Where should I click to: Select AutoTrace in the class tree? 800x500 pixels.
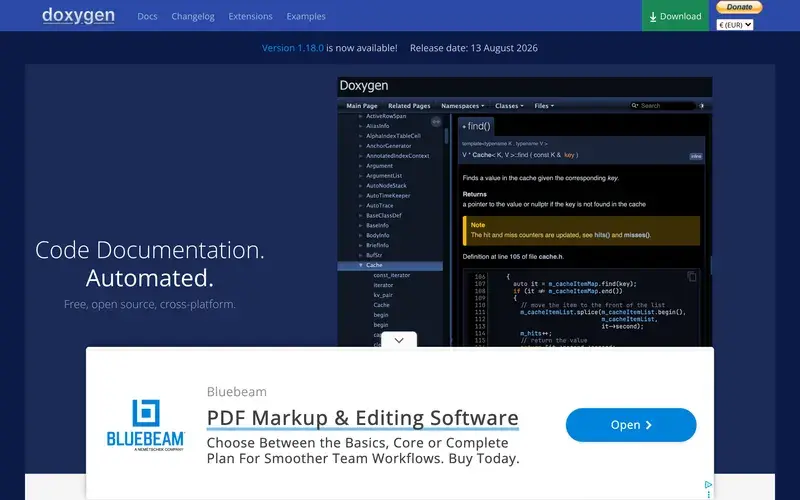(x=380, y=206)
